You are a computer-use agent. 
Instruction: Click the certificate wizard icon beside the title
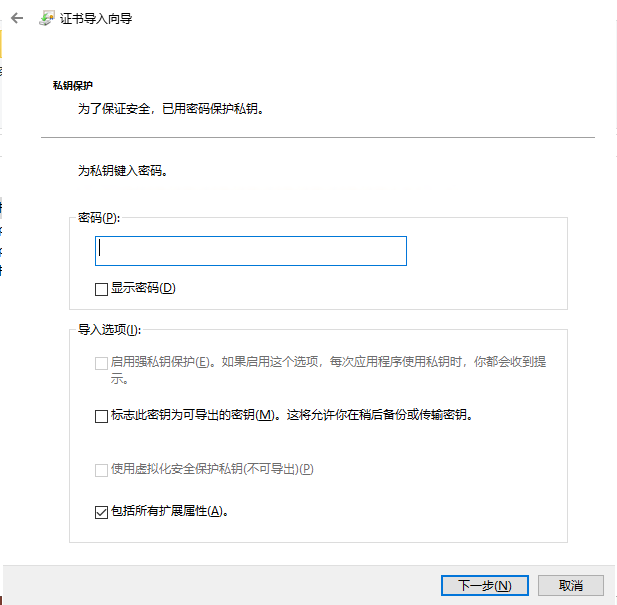[x=47, y=18]
